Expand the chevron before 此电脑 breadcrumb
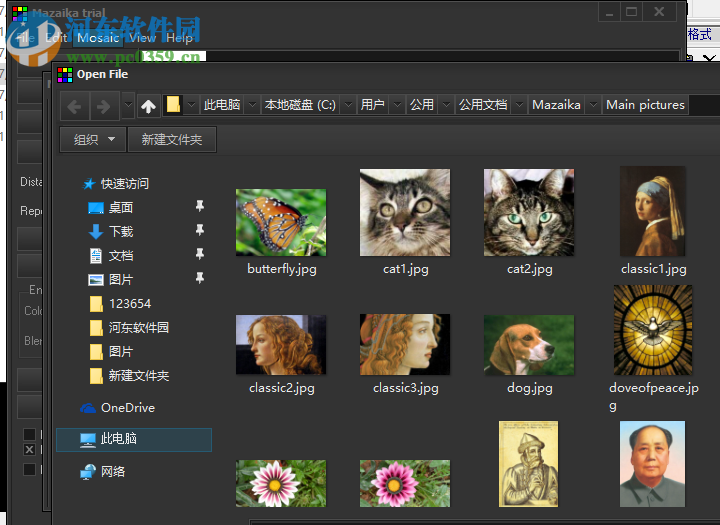The image size is (720, 525). pos(191,105)
